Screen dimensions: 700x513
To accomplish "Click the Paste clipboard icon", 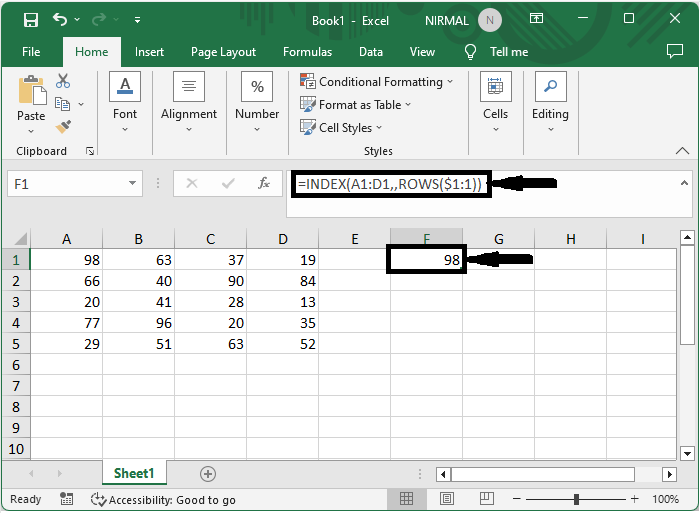I will click(x=31, y=90).
